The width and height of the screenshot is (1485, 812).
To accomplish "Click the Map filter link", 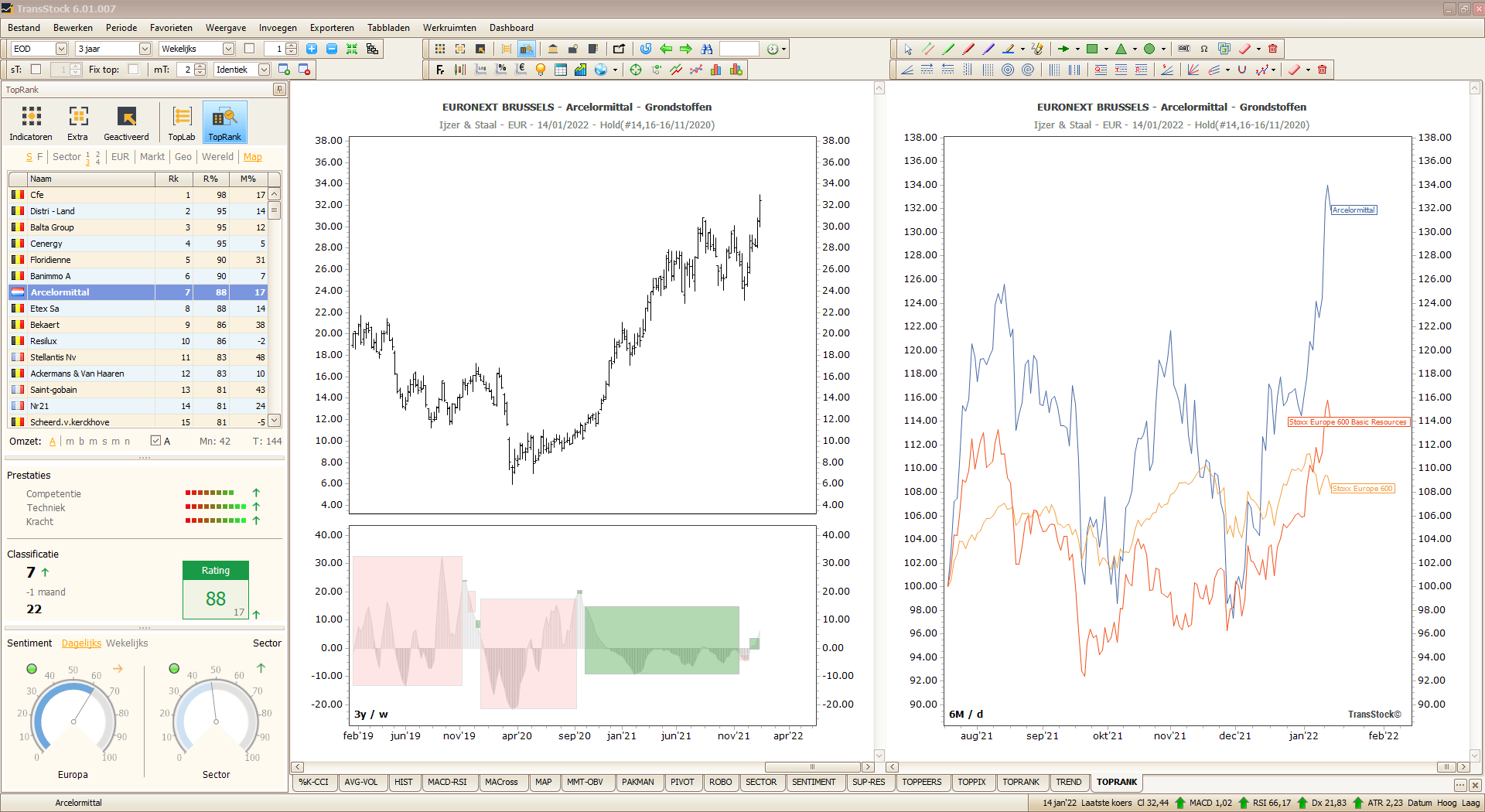I will pos(253,157).
